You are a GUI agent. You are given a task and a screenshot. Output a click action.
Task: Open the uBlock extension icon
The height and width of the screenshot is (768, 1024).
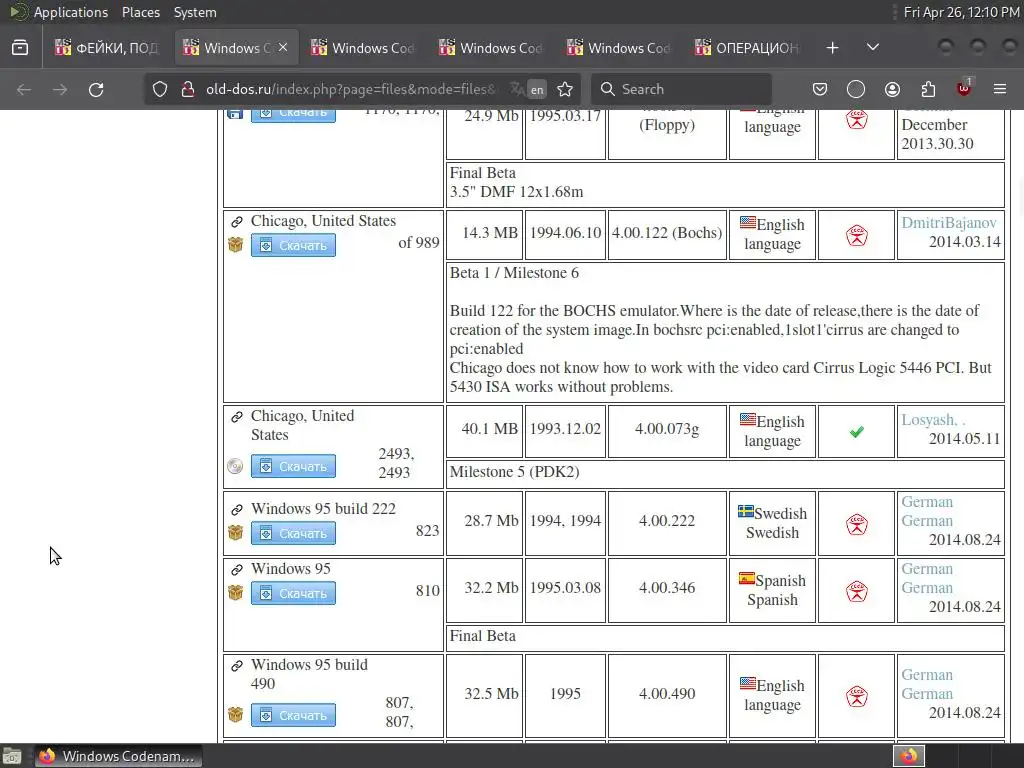click(x=964, y=88)
